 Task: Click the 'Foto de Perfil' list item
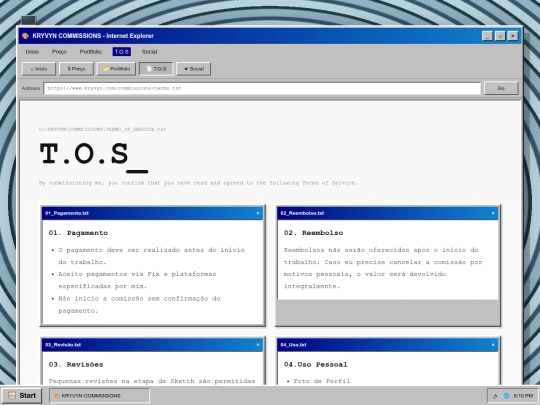point(322,381)
